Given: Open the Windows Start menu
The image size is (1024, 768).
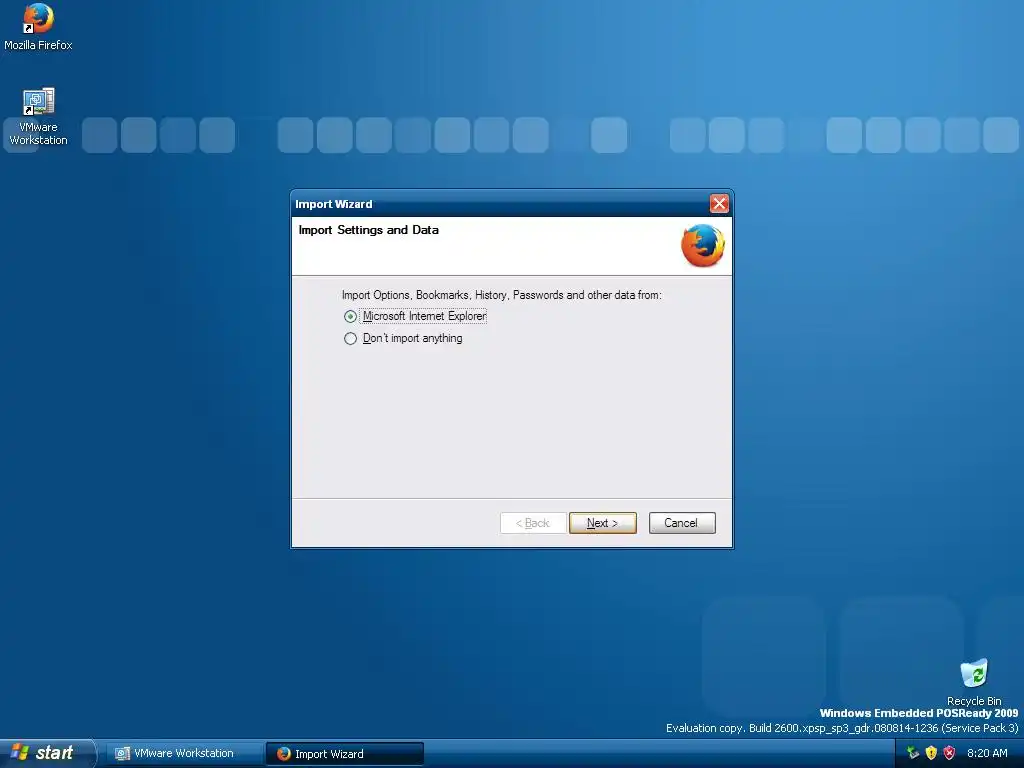Looking at the screenshot, I should coord(47,753).
